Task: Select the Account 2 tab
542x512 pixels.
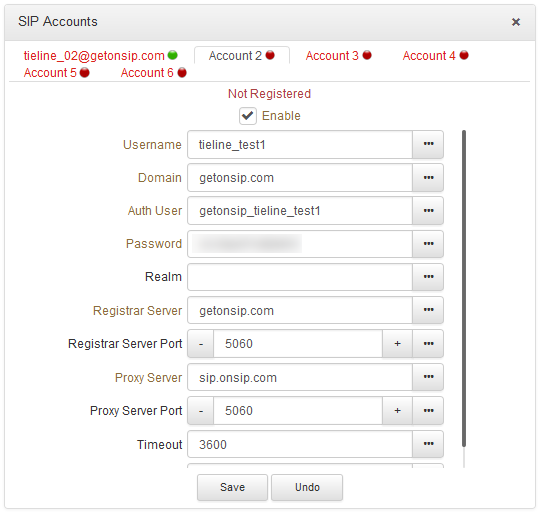Action: pyautogui.click(x=241, y=55)
